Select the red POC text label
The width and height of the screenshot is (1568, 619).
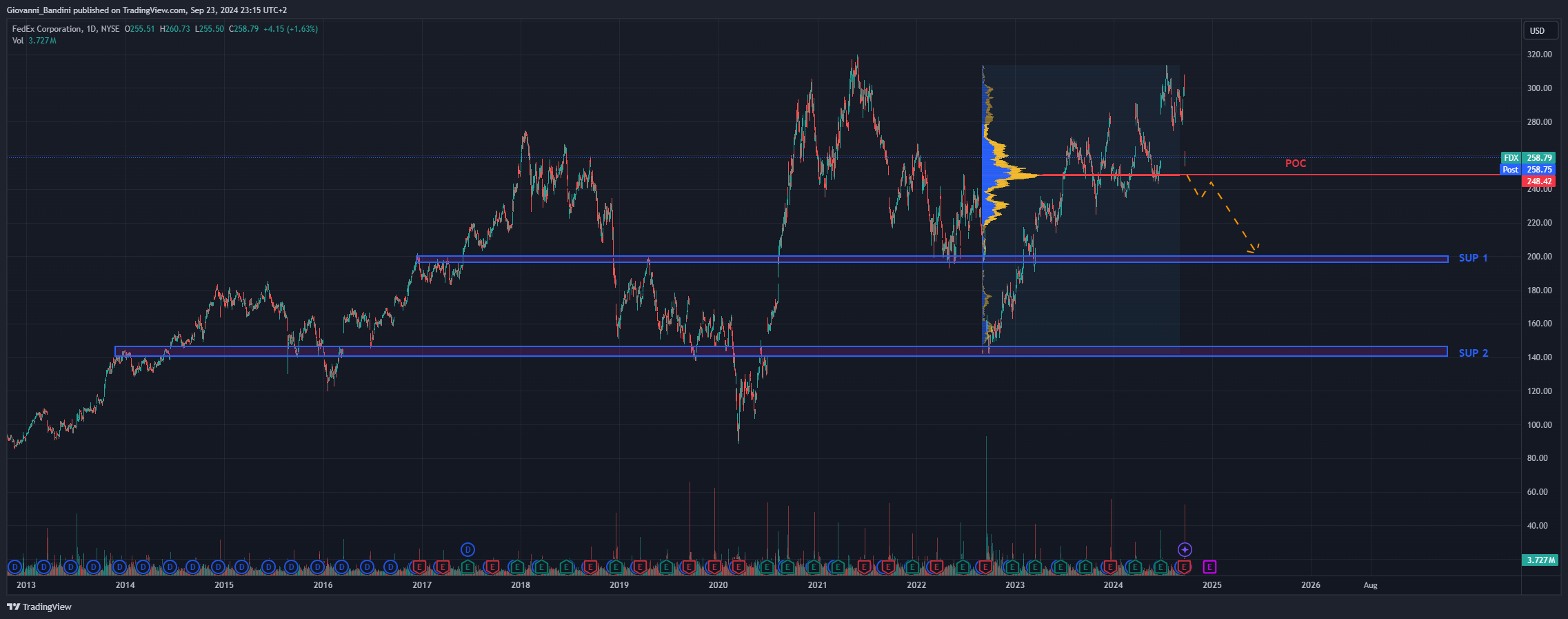point(1296,164)
